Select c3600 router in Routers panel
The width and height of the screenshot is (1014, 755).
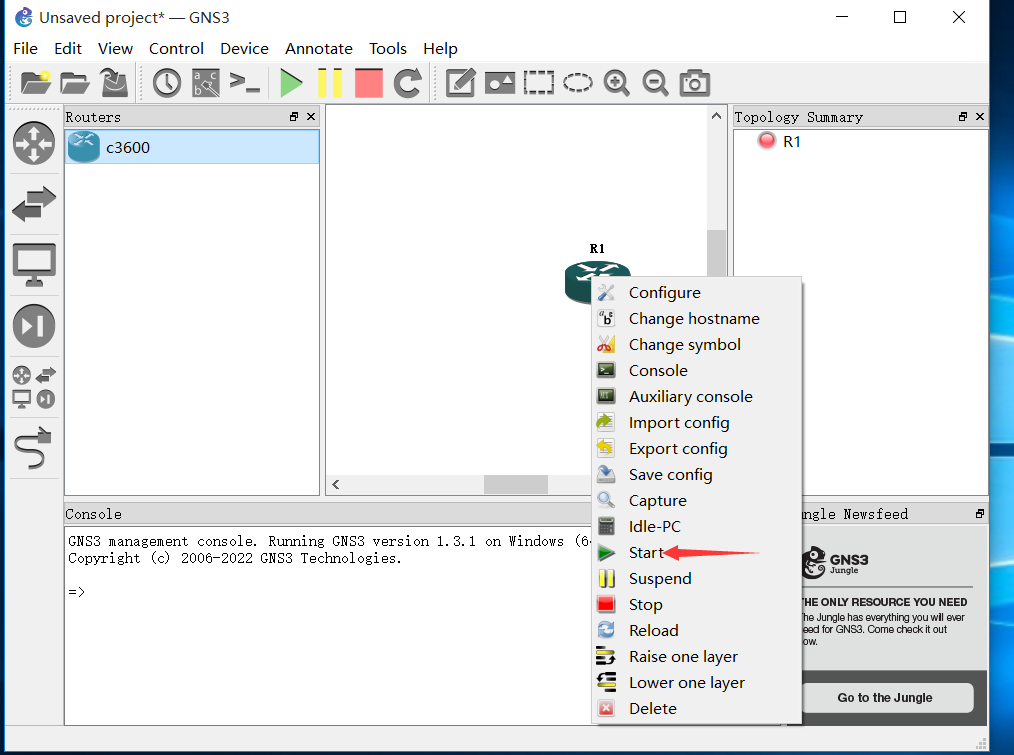click(192, 148)
